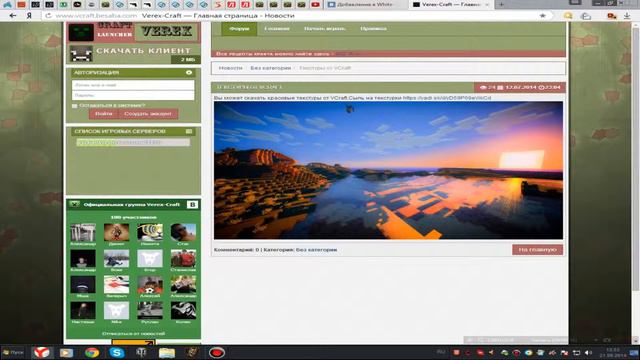Screen dimensions: 640x360
Task: Open the avatar of member Стас
Action: (x=183, y=232)
